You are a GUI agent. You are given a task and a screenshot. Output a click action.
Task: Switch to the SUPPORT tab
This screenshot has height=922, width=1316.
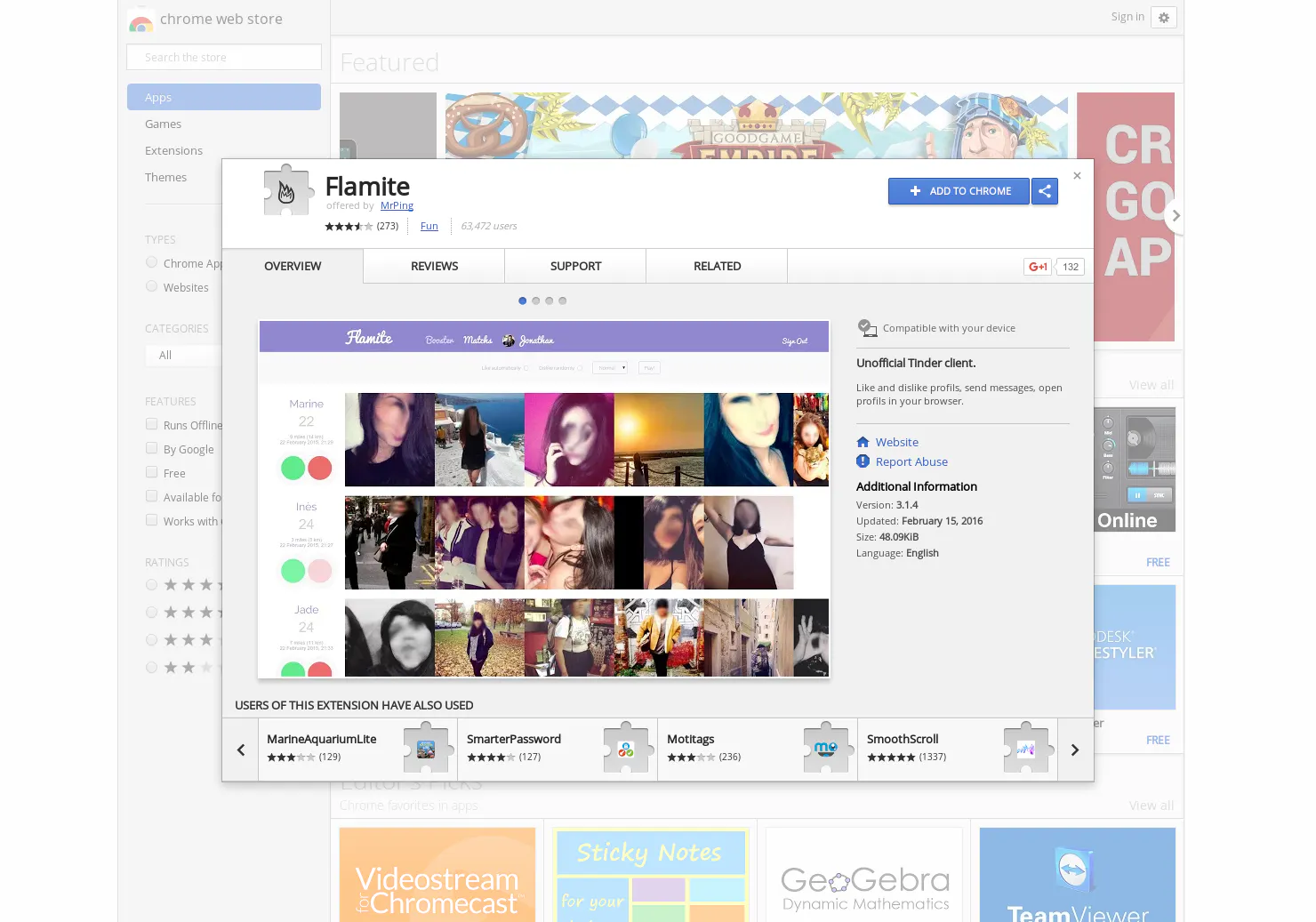(575, 266)
